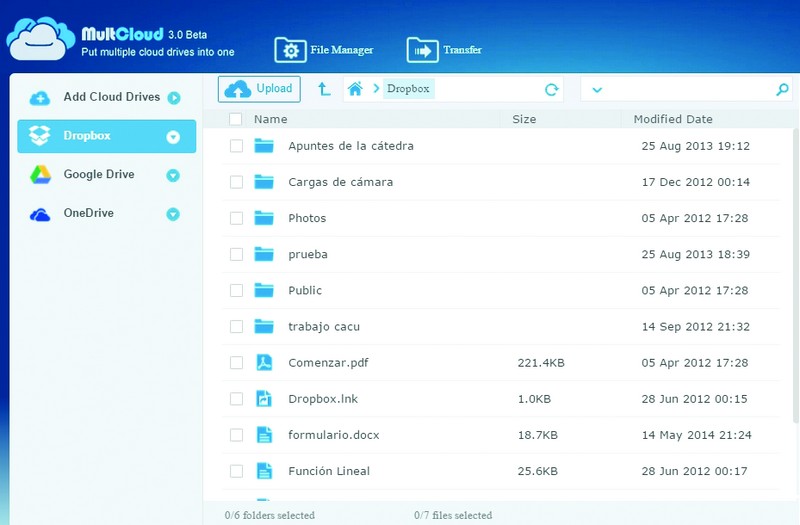Open the Dropbox drive dropdown arrow

click(173, 137)
